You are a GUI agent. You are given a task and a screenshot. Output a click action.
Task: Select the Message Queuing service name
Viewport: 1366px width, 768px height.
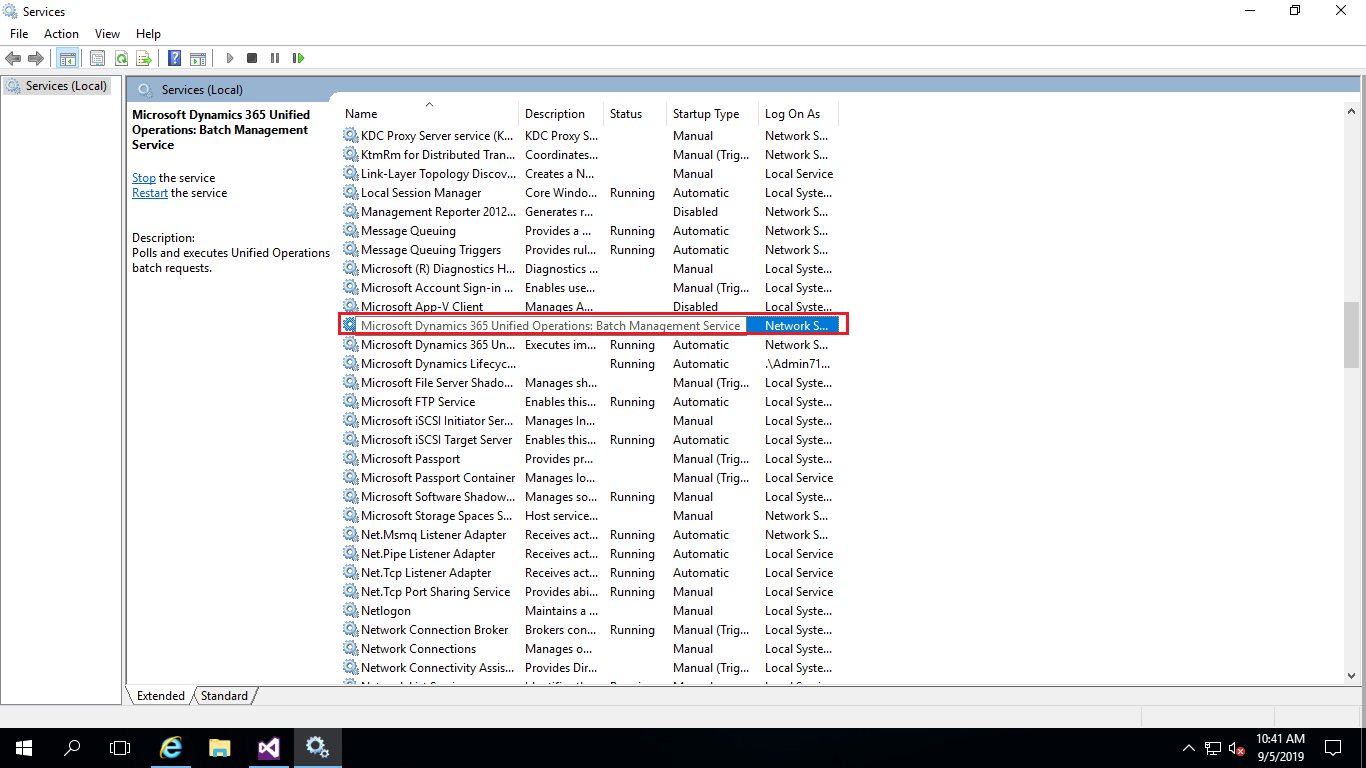coord(408,231)
